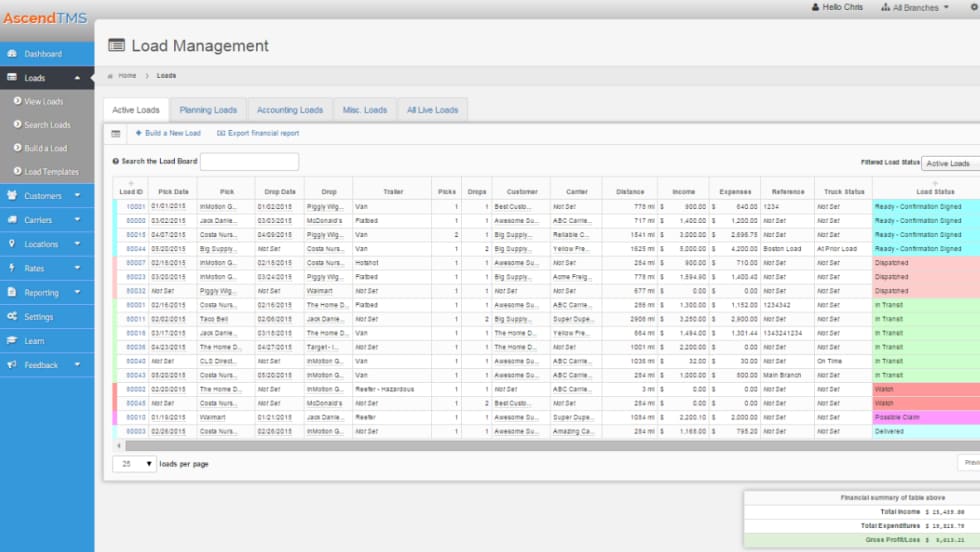Expand the Reporting sidebar menu
This screenshot has height=552, width=980.
(x=78, y=293)
